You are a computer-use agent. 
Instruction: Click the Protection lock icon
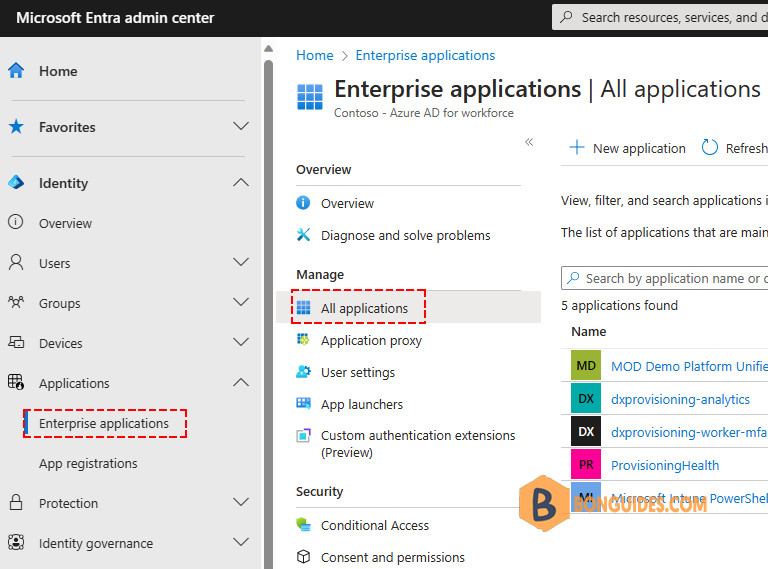[x=16, y=502]
